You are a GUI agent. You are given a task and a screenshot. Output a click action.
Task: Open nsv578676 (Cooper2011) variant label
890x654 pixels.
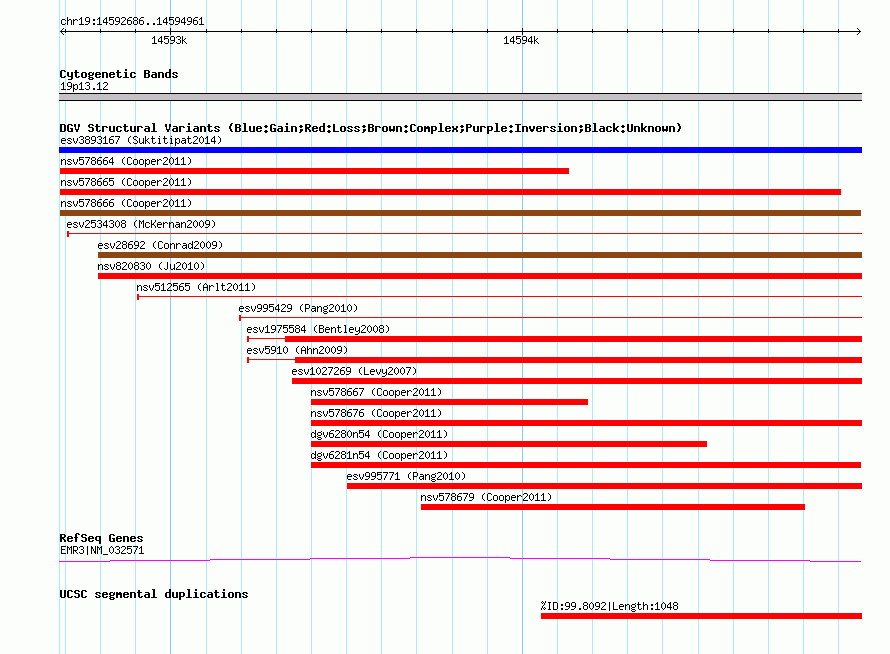(x=376, y=413)
